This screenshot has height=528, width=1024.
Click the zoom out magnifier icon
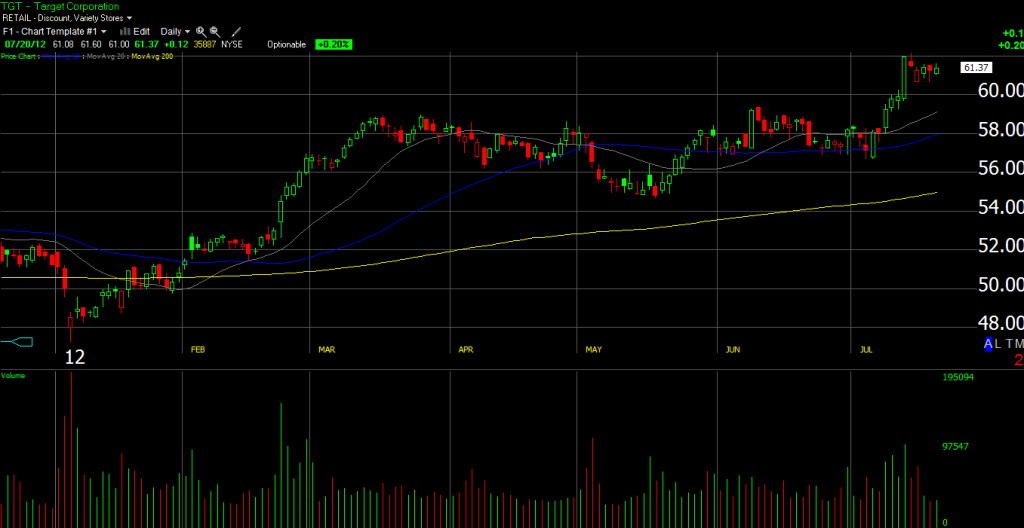coord(215,31)
